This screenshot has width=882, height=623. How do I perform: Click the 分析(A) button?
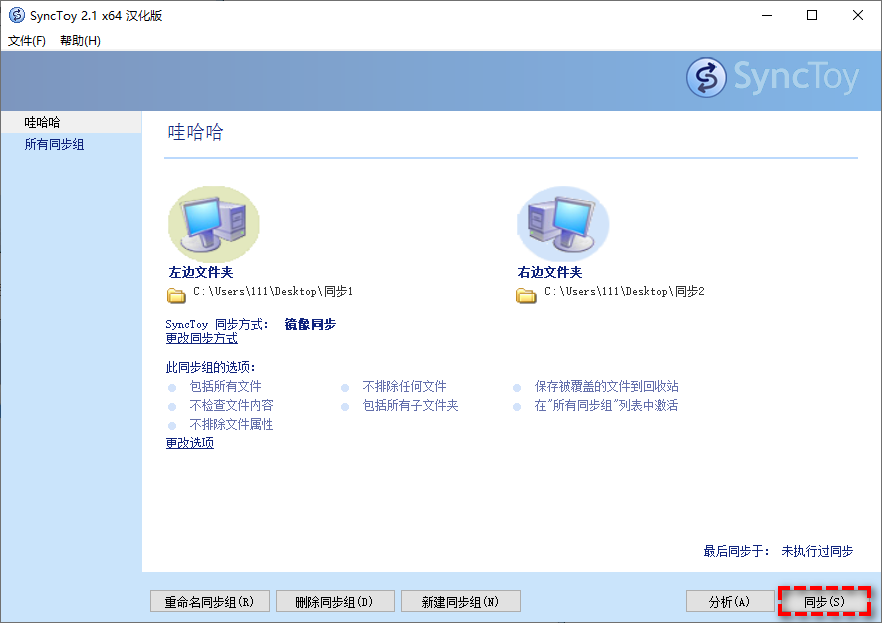(x=730, y=602)
